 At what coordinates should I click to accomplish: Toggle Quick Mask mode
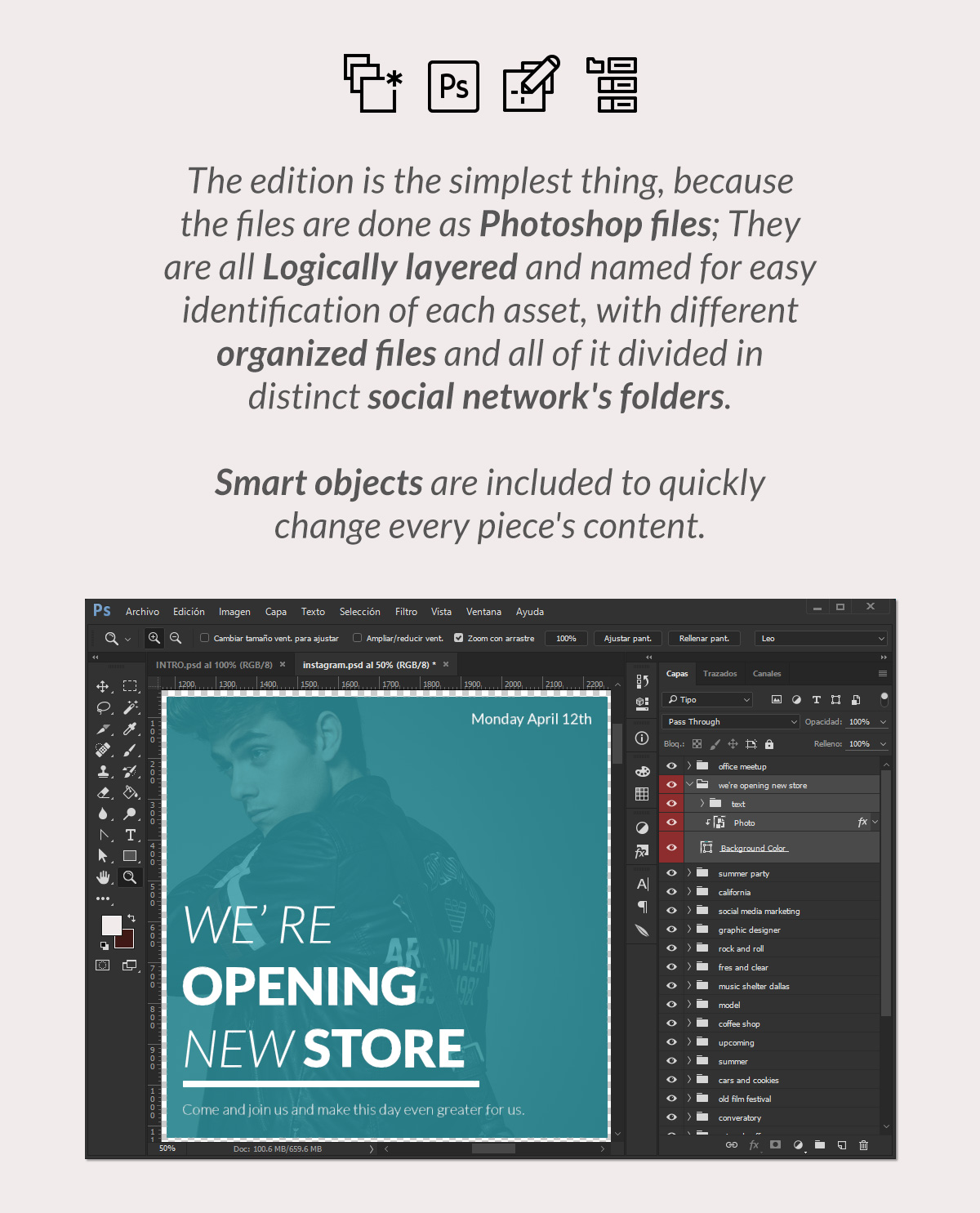pos(103,965)
